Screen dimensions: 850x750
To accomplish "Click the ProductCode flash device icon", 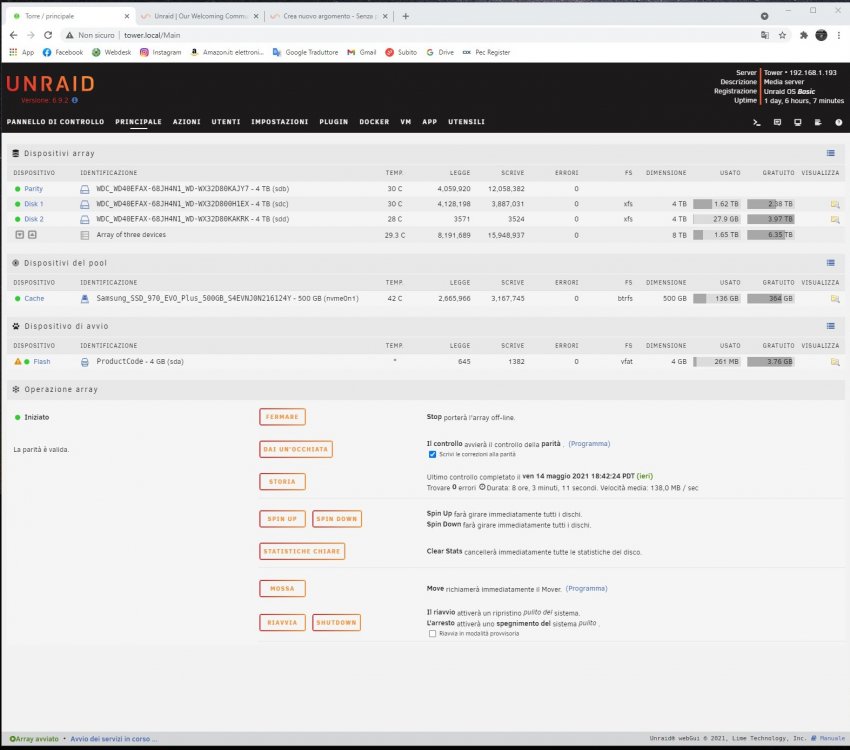I will 85,362.
